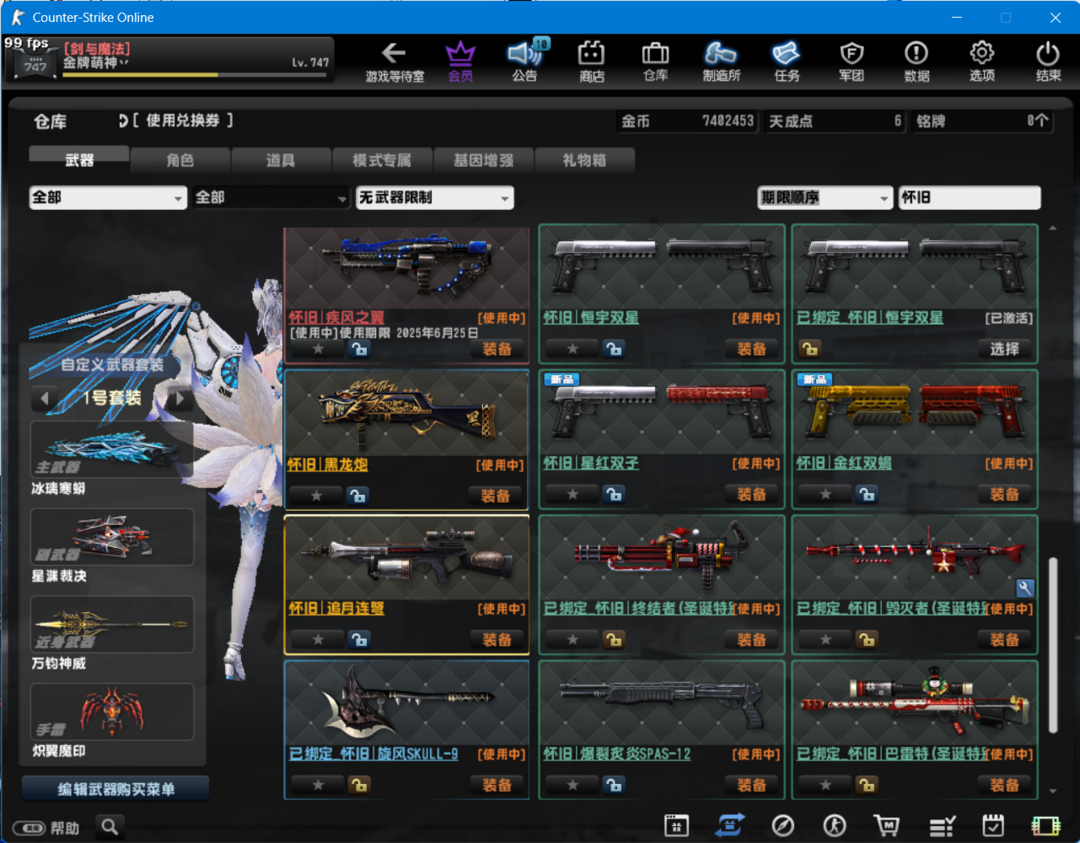The width and height of the screenshot is (1080, 843).
Task: Open the white 全部 category dropdown
Action: click(108, 198)
